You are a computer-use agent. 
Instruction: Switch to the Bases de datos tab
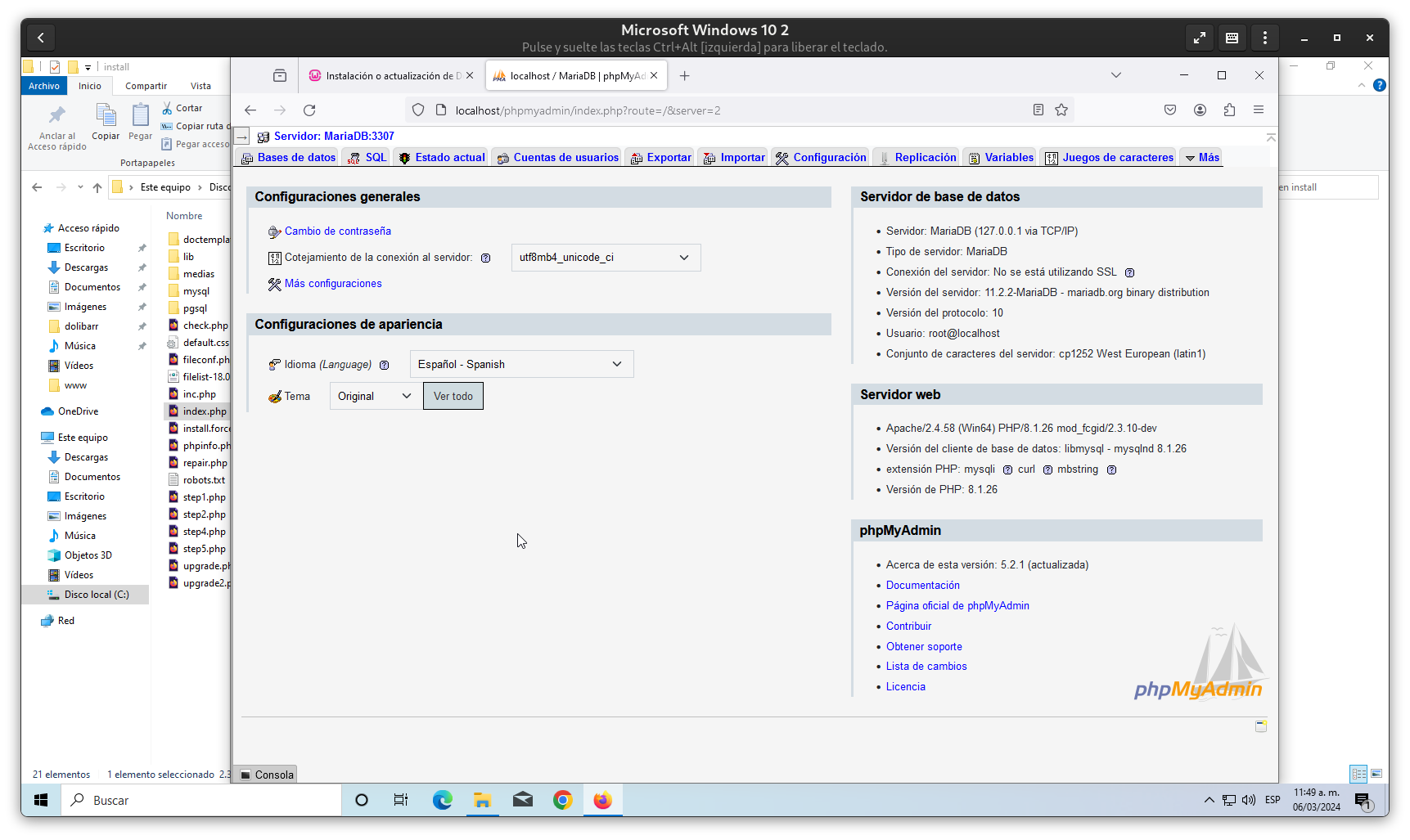[x=289, y=158]
